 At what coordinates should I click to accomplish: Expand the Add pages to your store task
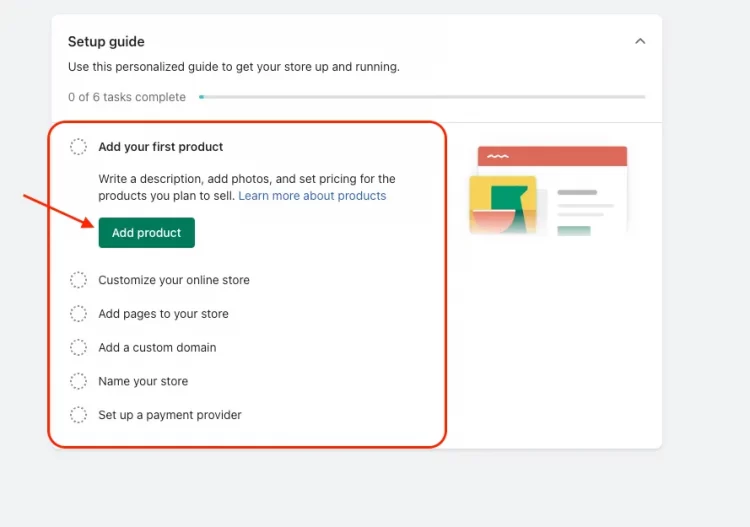coord(163,314)
